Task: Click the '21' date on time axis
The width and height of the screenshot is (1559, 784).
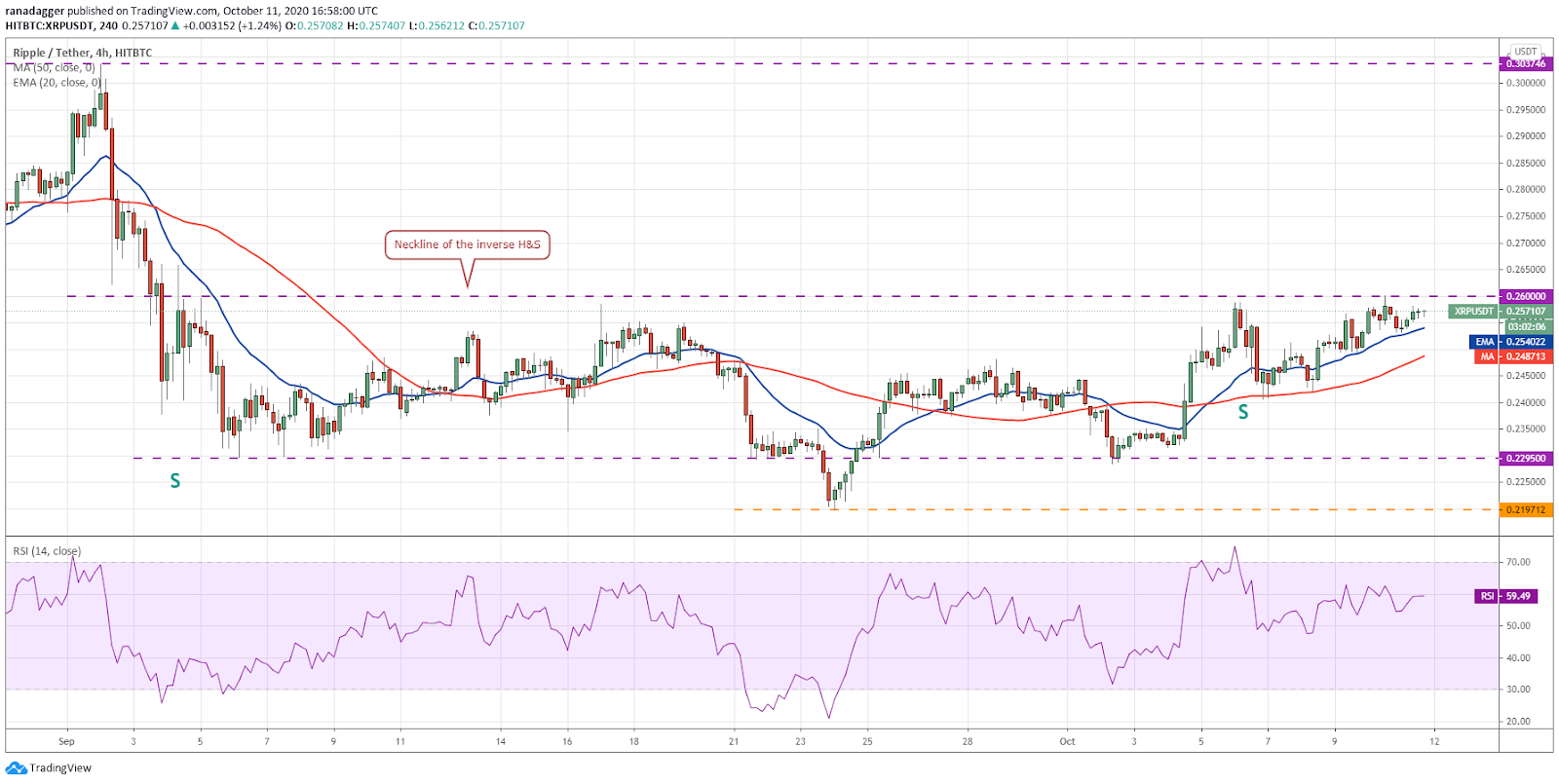Action: click(734, 741)
